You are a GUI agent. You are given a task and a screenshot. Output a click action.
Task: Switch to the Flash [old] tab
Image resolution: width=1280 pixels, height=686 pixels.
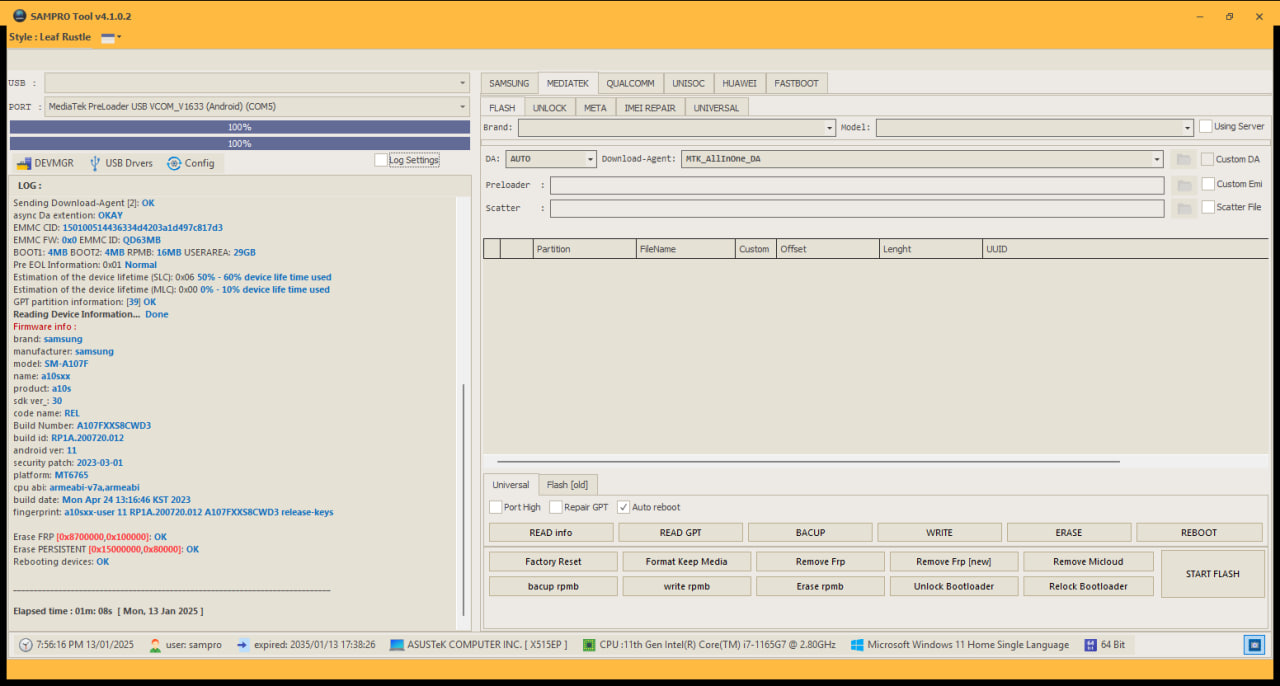pyautogui.click(x=567, y=484)
